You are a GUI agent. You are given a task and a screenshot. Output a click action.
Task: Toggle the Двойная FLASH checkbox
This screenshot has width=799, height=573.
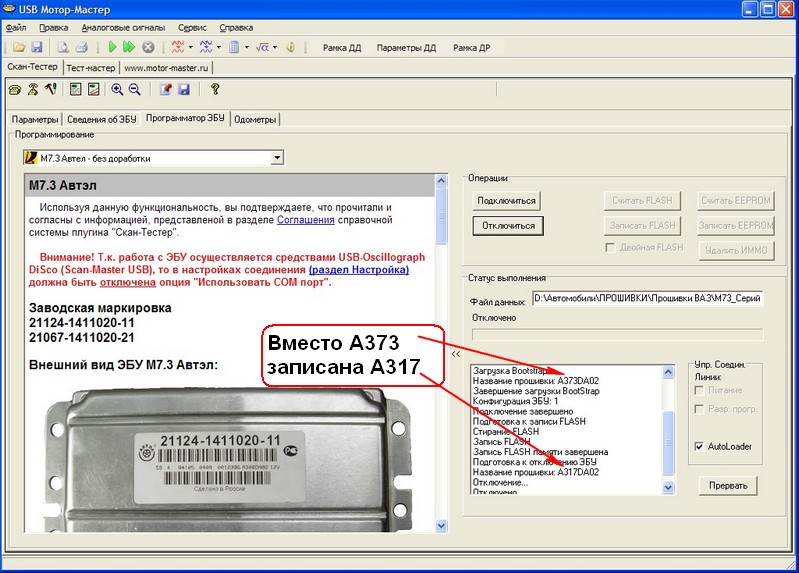coord(612,247)
